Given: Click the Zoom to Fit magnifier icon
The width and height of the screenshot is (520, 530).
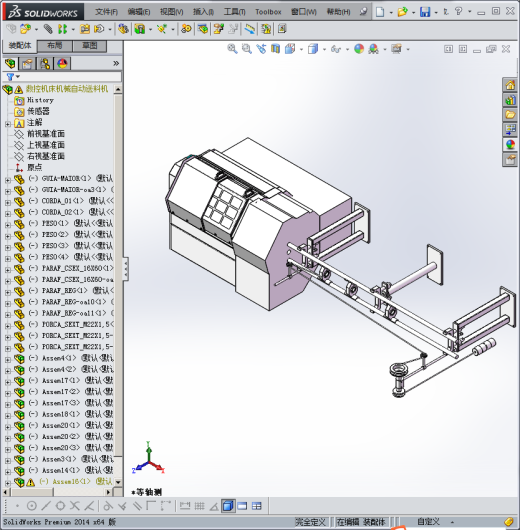Looking at the screenshot, I should [x=232, y=49].
